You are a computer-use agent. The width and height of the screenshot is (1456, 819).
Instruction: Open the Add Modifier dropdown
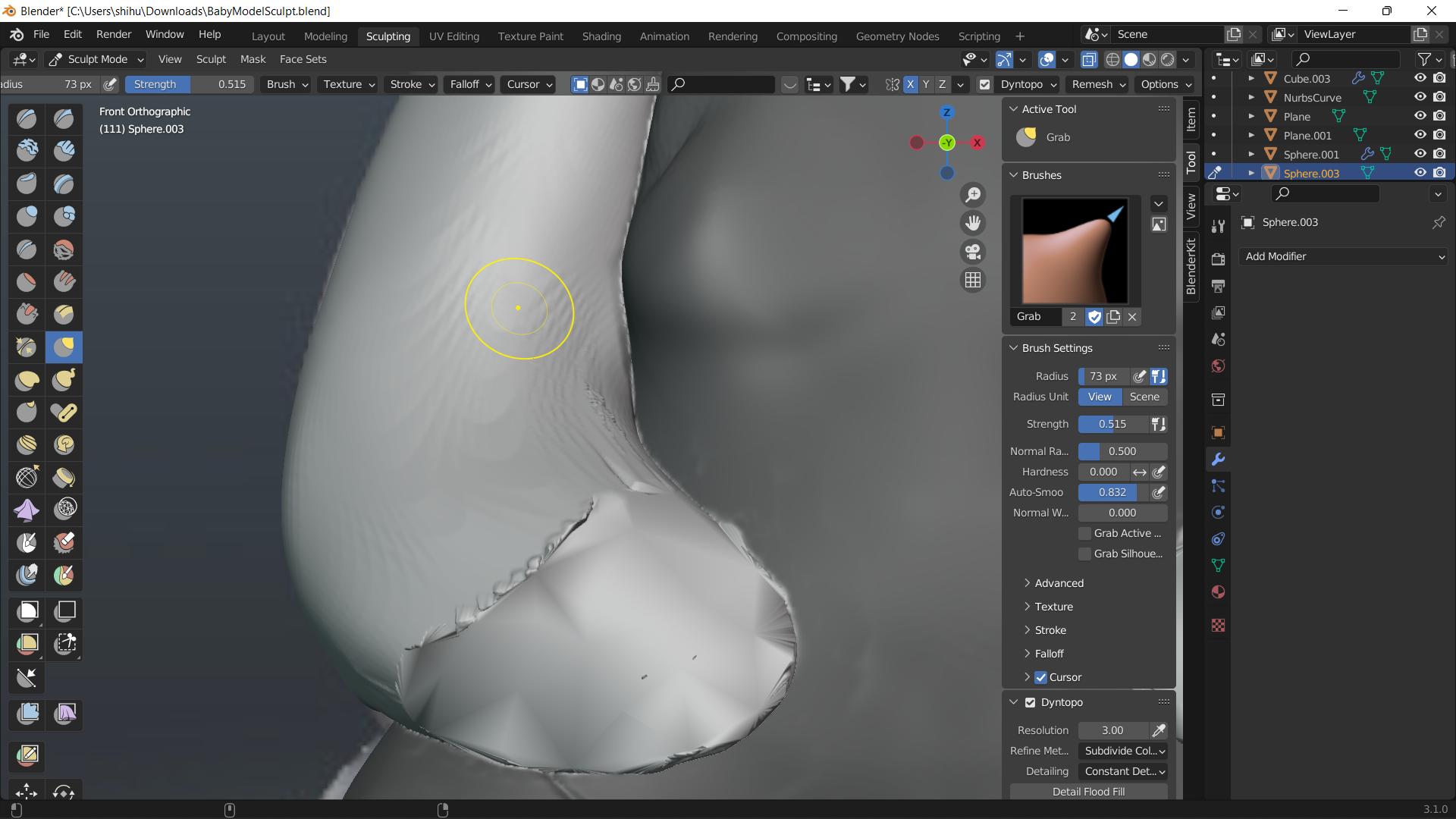tap(1341, 256)
